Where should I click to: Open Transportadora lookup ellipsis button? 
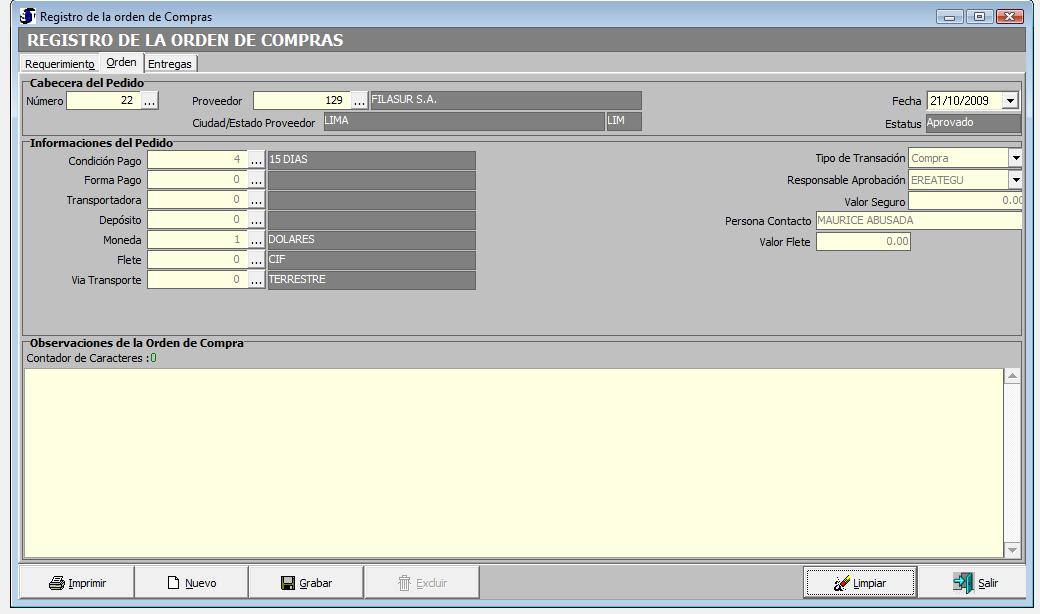[x=257, y=200]
